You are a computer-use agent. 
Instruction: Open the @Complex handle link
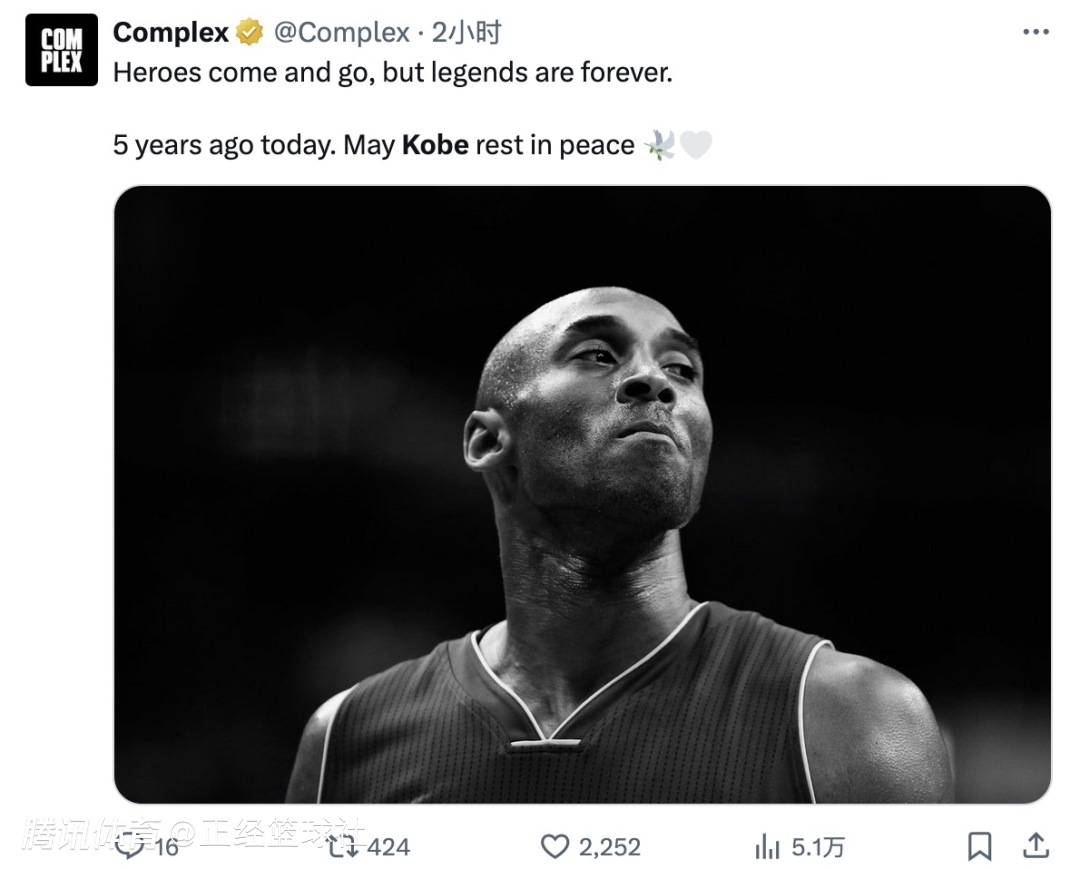(x=342, y=32)
